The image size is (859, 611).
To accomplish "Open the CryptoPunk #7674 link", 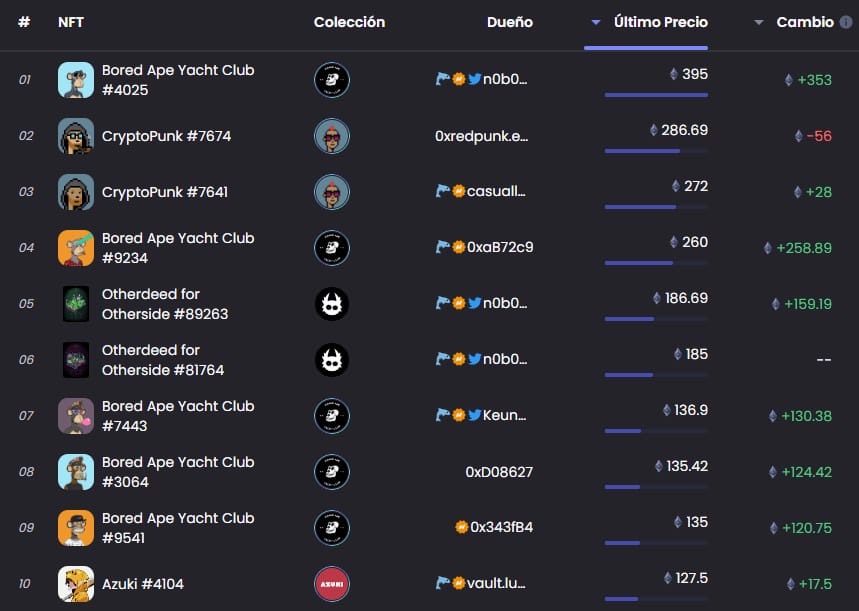I will click(x=167, y=136).
